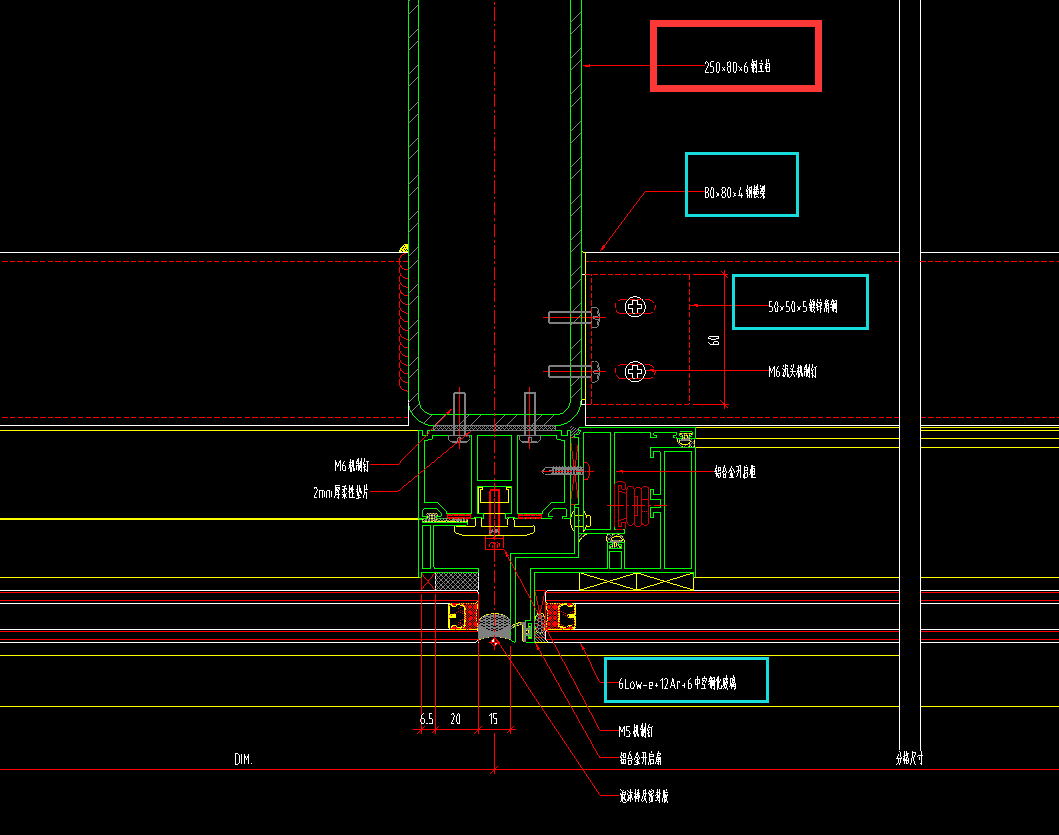
Task: Click the lower cross-head screw symbol
Action: 635,372
